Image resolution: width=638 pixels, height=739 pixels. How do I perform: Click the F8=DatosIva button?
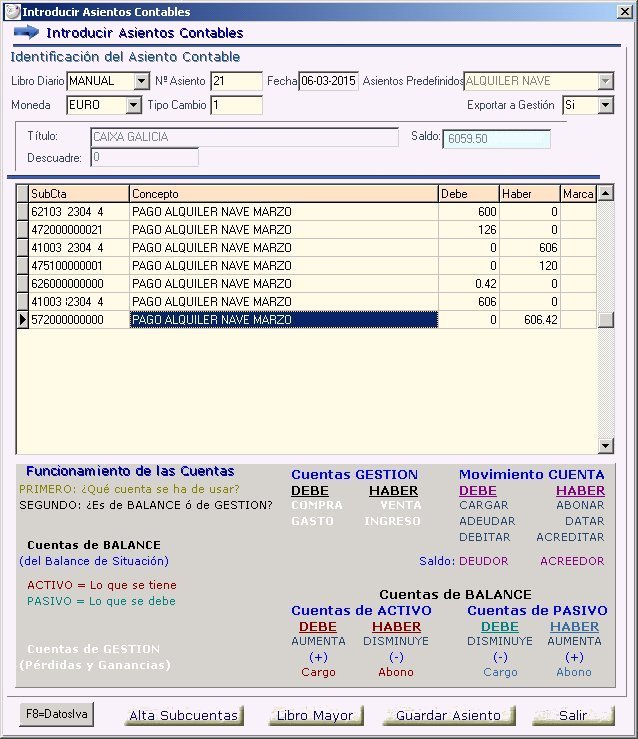click(57, 714)
